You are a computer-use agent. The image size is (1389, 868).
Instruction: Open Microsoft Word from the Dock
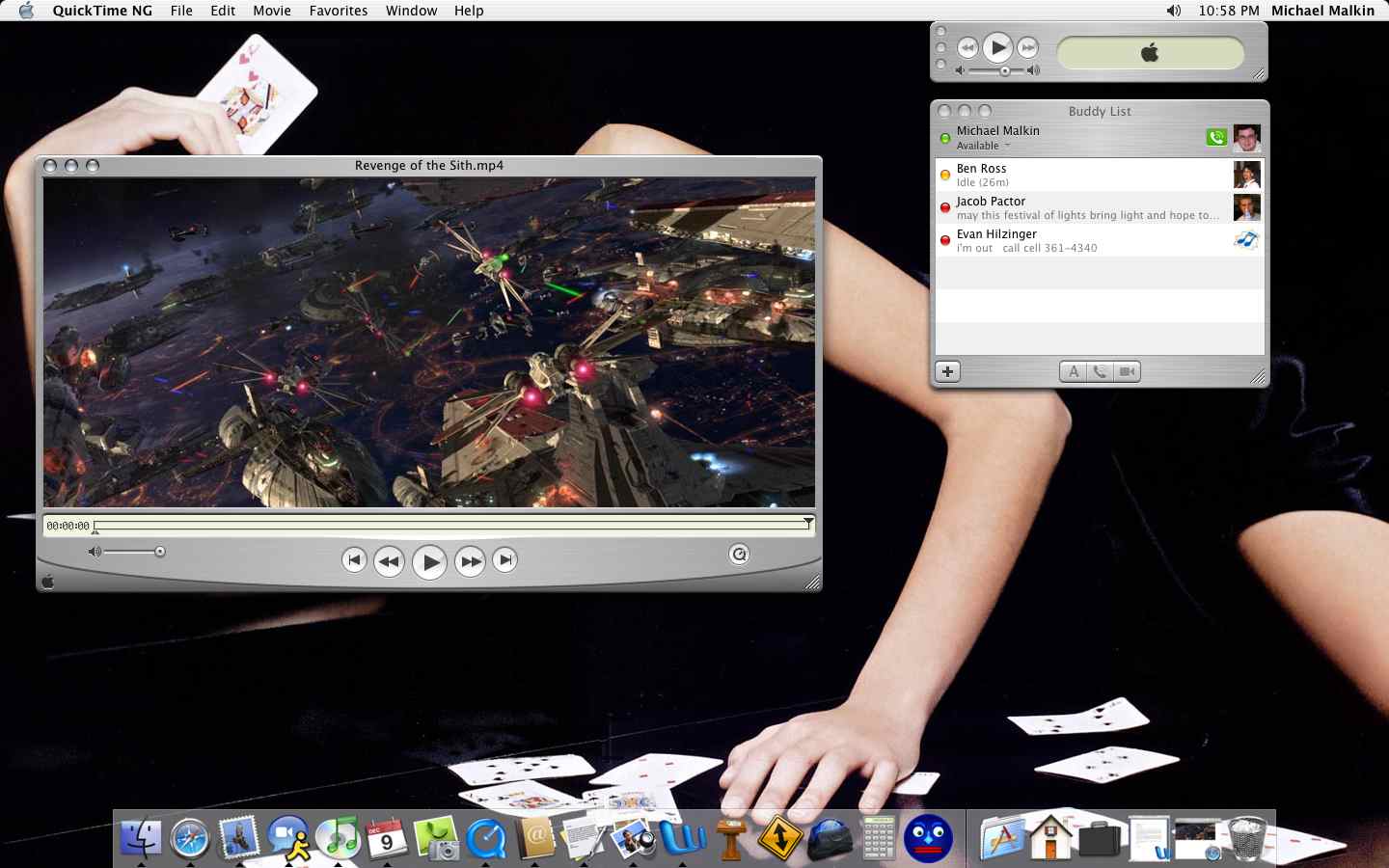tap(682, 837)
